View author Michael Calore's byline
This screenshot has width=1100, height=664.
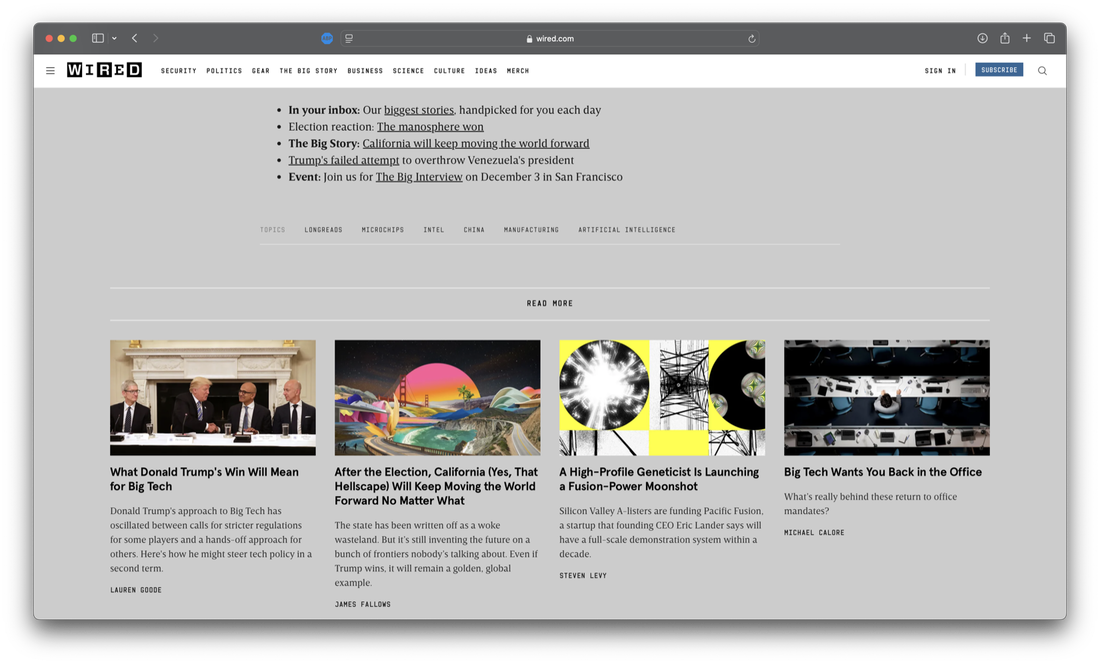tap(814, 533)
